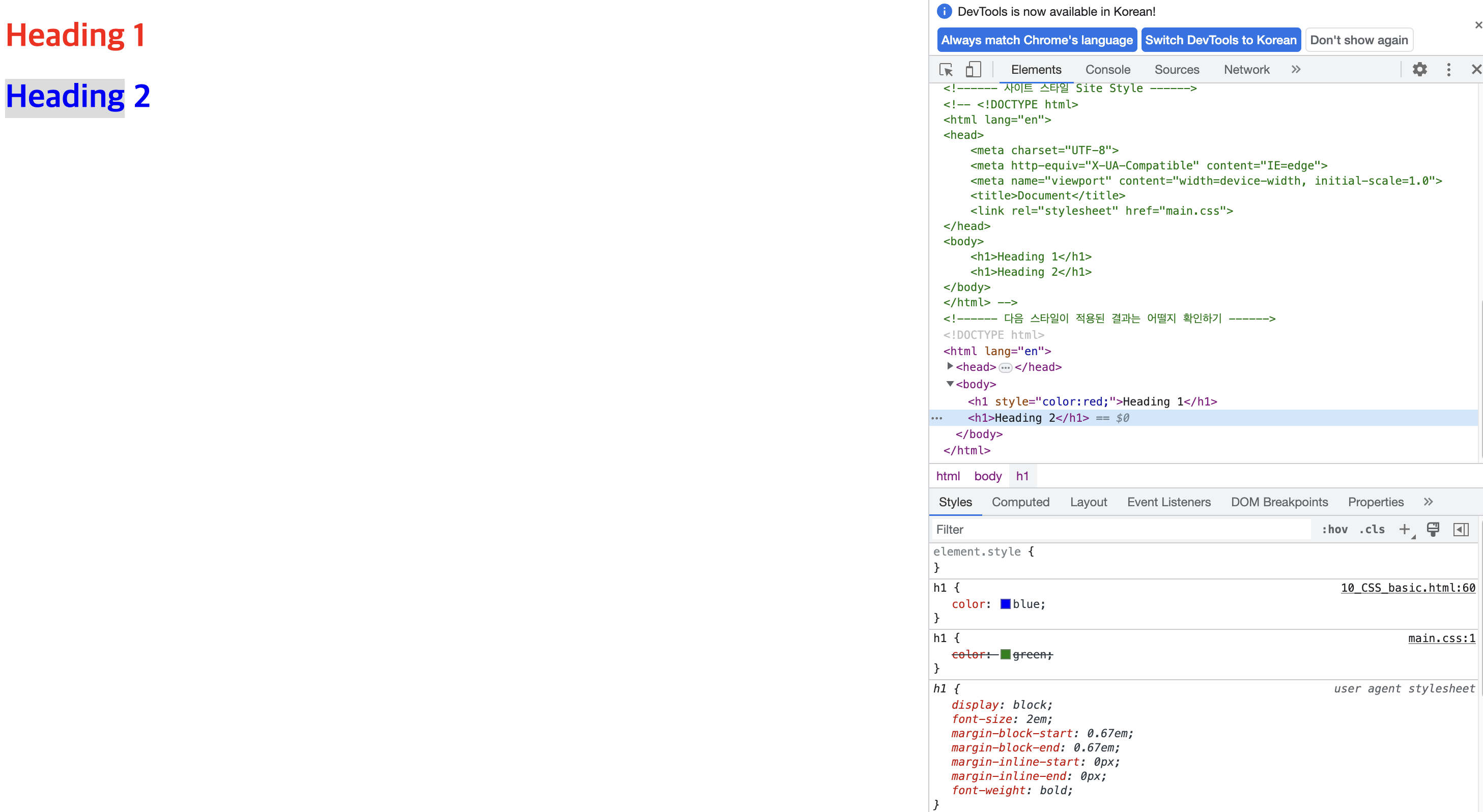Open the three-dot customize DevTools menu
Screen dimensions: 1483x812
tap(1448, 70)
